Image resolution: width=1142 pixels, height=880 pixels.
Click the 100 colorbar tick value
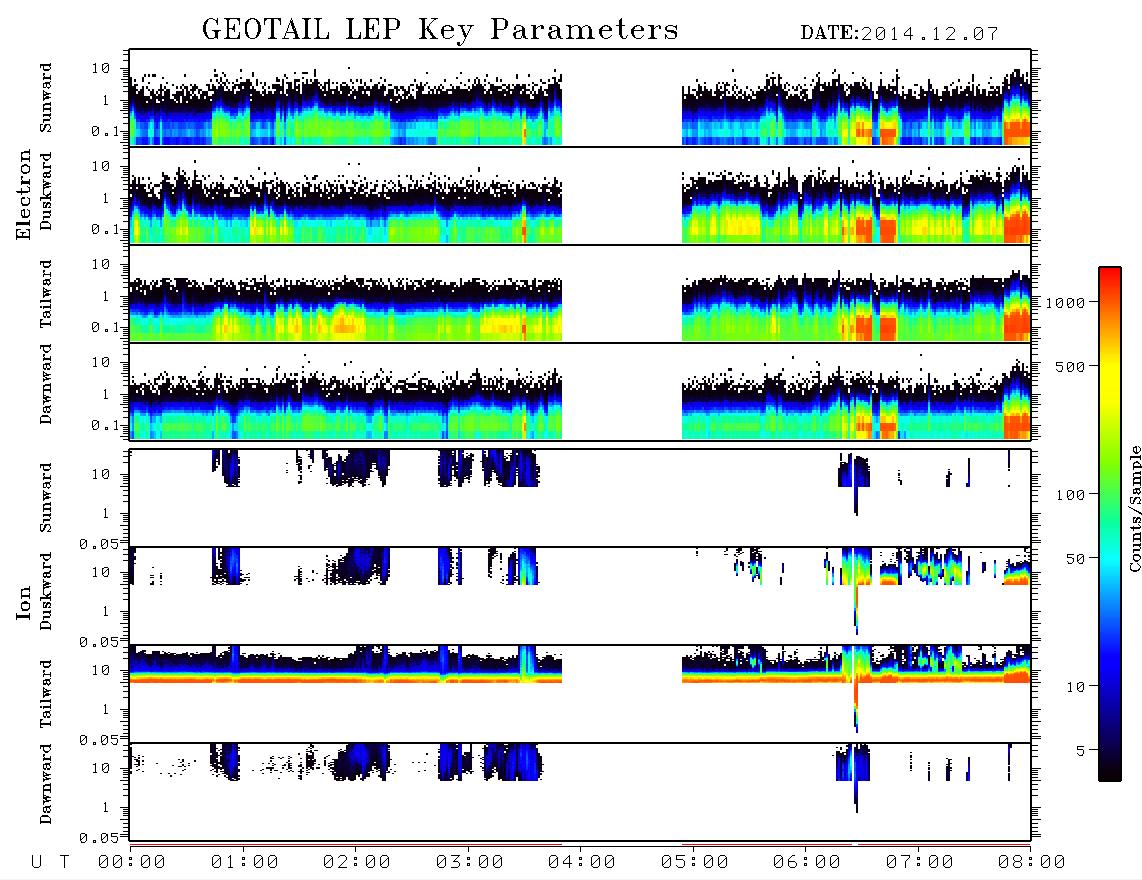pos(1071,495)
